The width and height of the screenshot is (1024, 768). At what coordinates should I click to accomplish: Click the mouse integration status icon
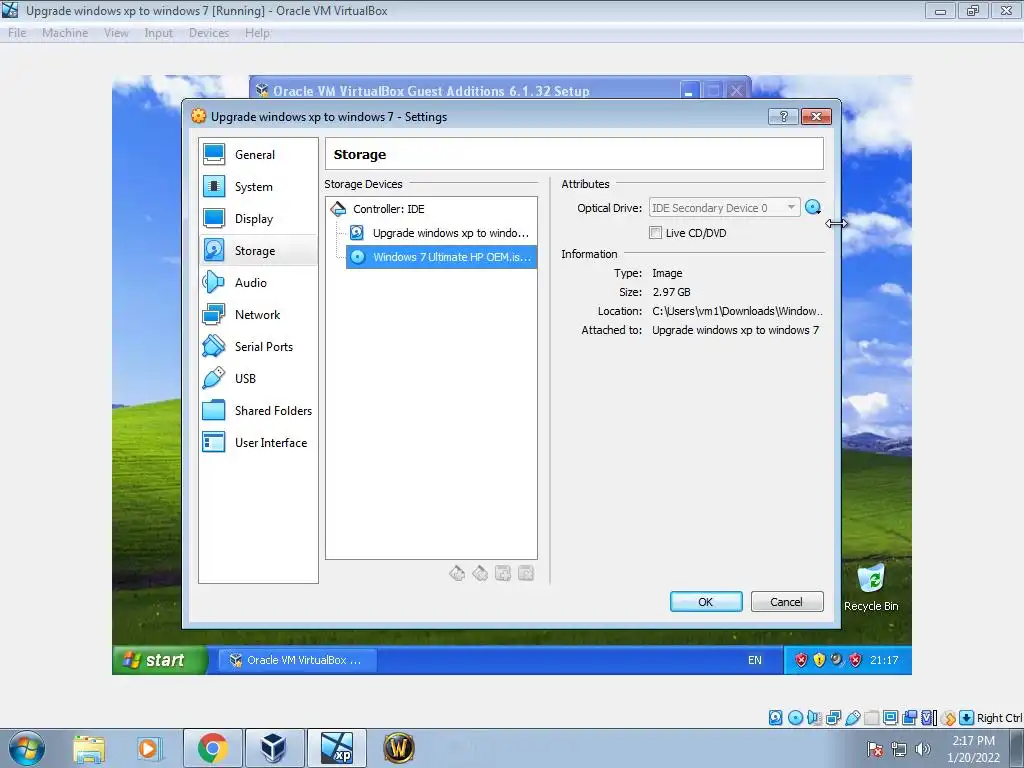tap(949, 718)
